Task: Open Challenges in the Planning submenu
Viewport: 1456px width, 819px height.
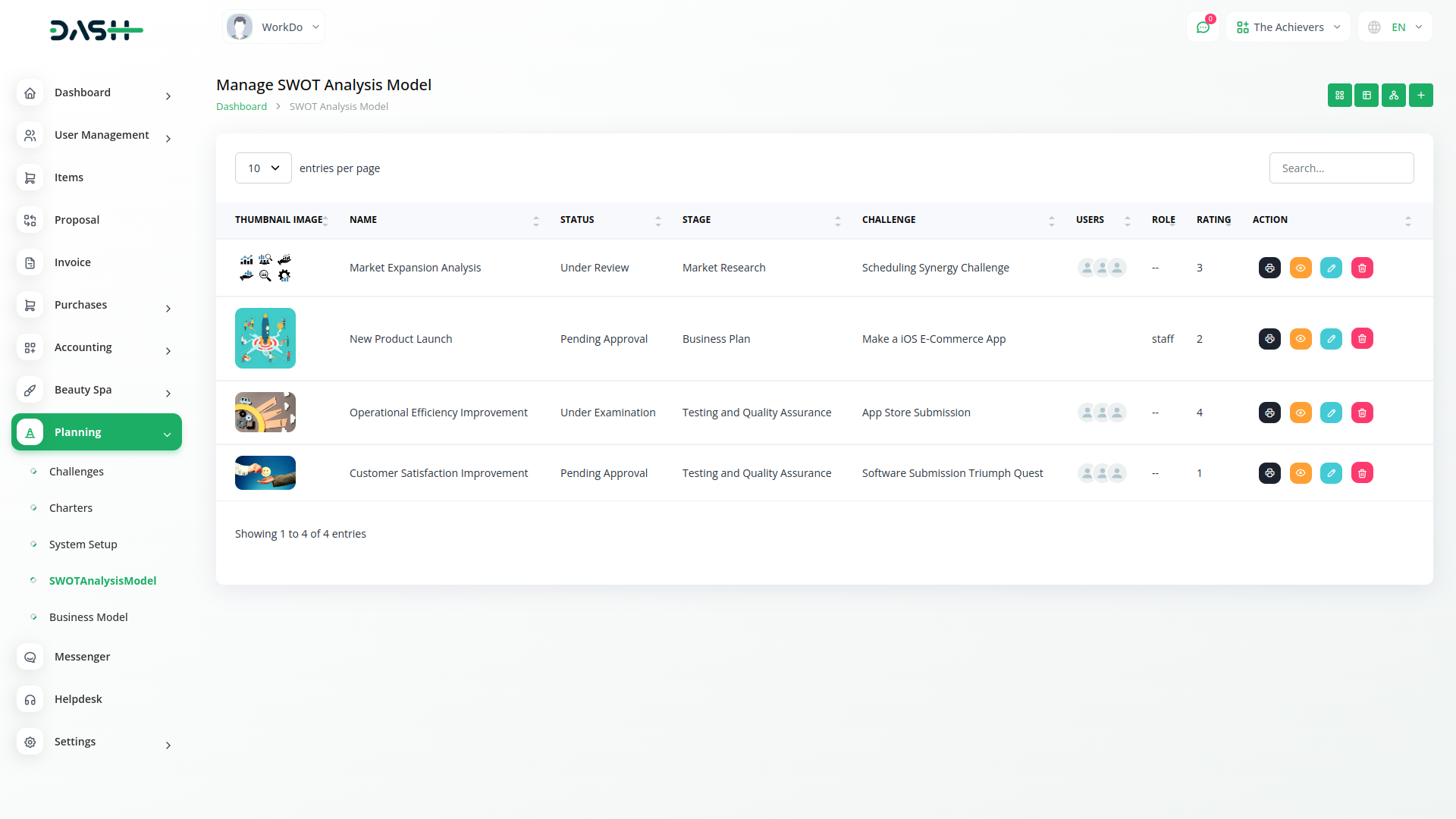Action: click(x=77, y=472)
